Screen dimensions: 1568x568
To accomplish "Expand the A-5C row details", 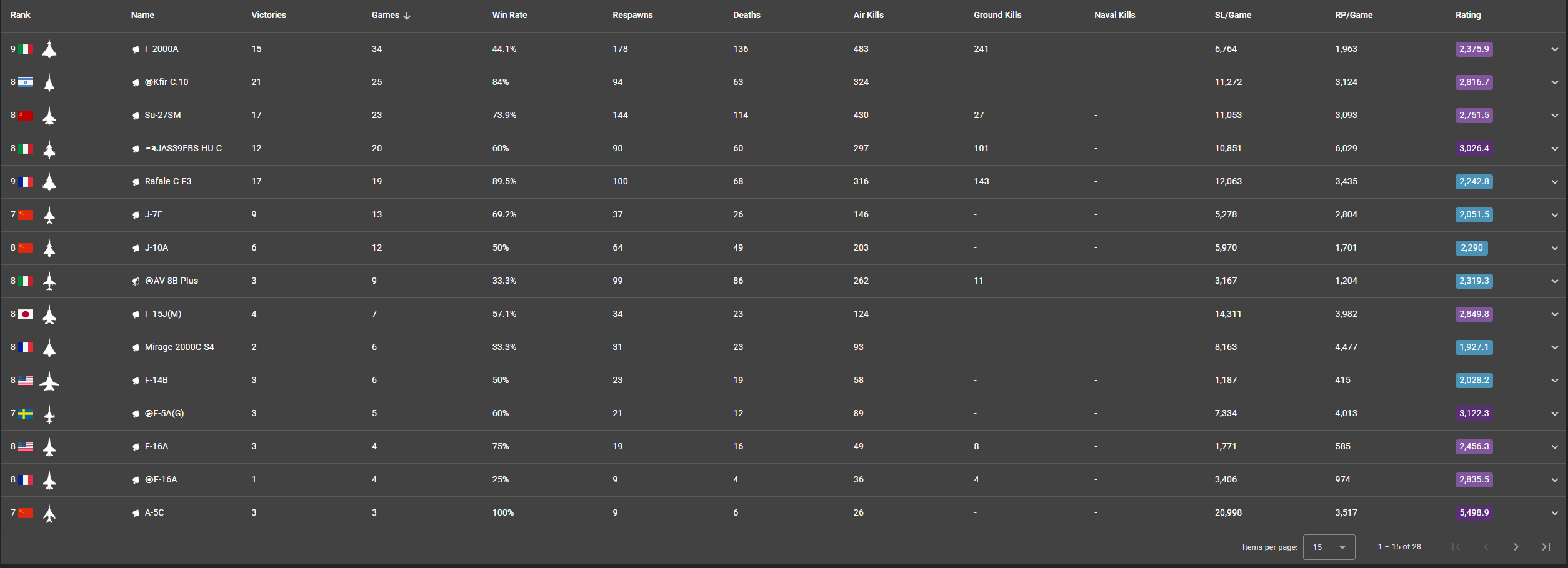I will (x=1554, y=513).
